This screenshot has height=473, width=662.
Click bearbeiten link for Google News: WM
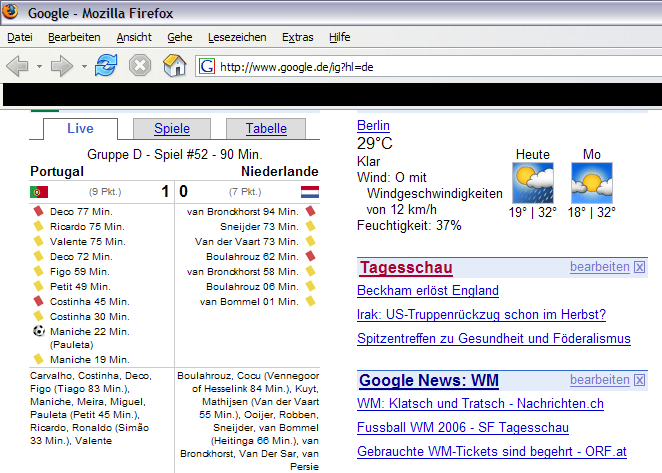click(x=600, y=380)
